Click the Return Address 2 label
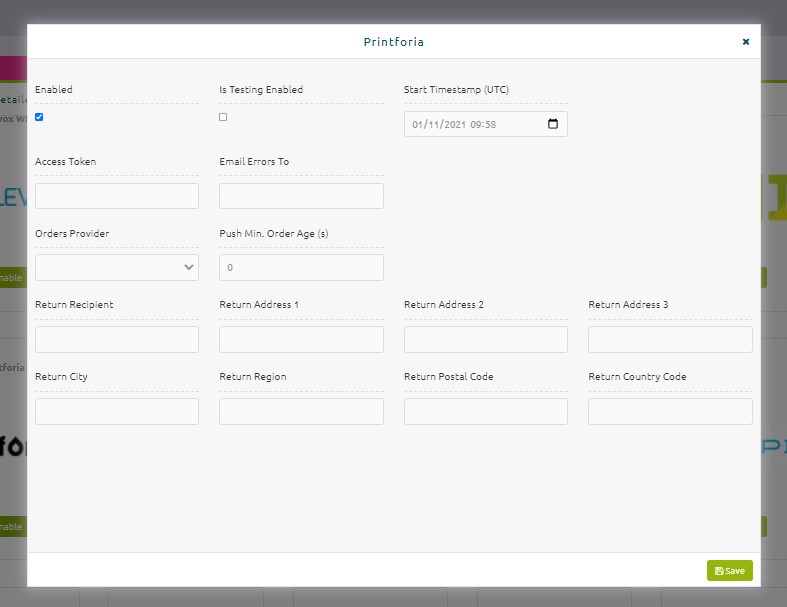 (444, 304)
